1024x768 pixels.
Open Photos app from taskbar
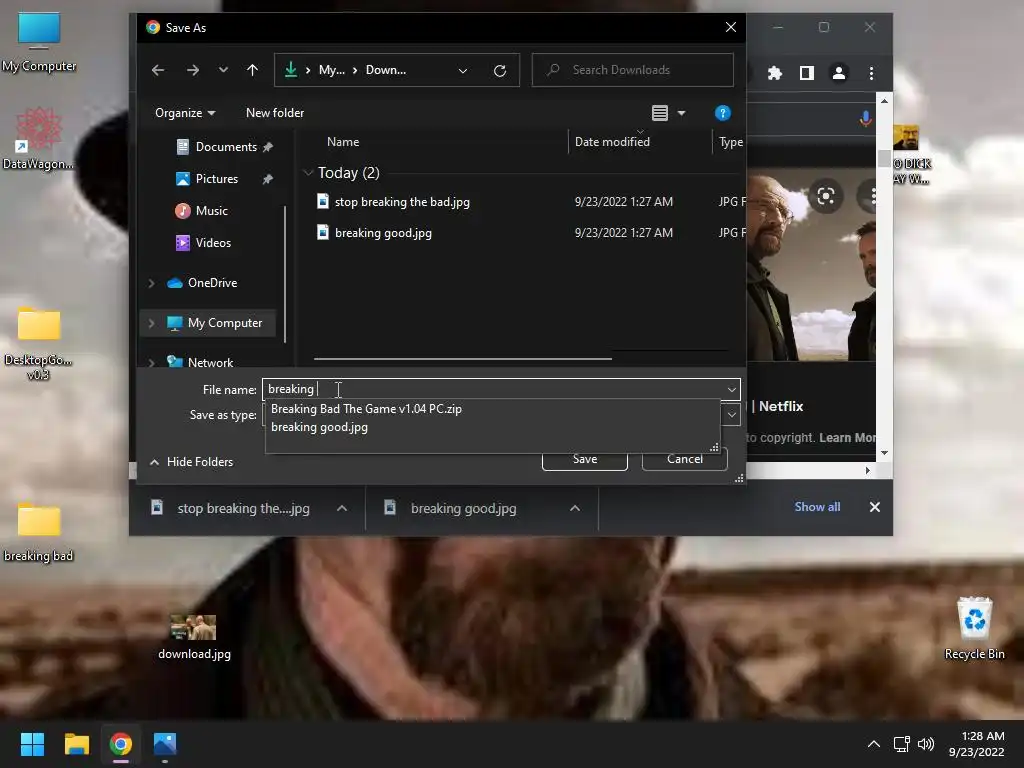coord(165,744)
